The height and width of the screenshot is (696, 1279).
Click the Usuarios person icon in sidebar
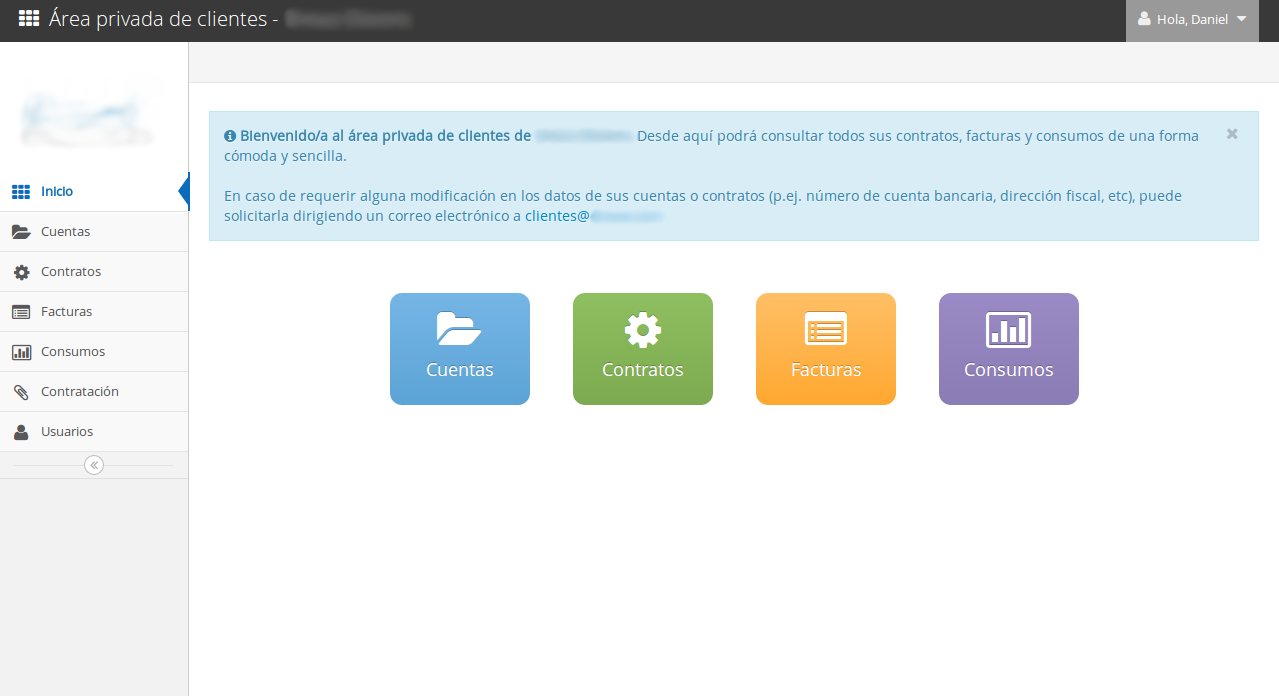(x=22, y=431)
